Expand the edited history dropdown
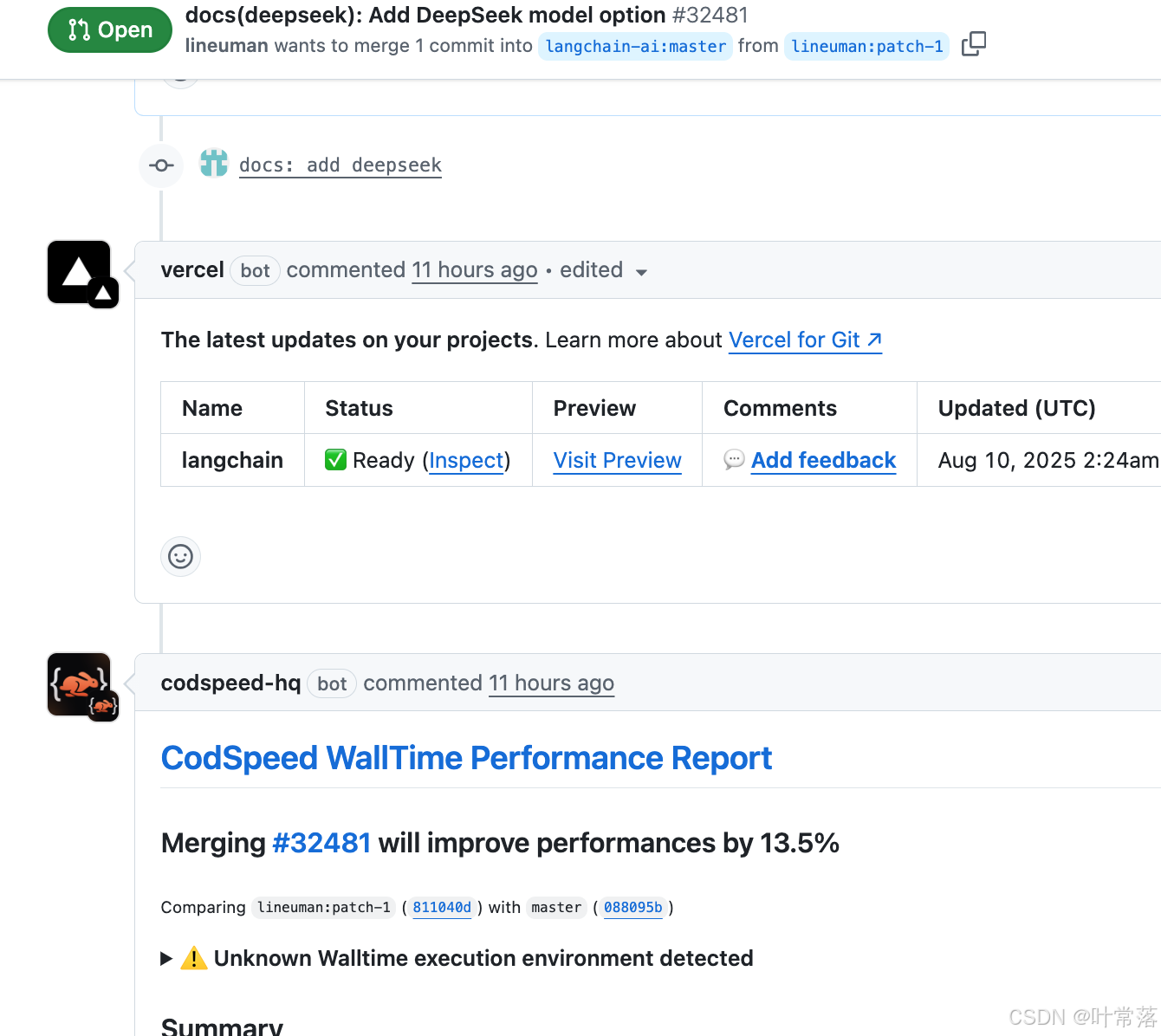The image size is (1161, 1036). pyautogui.click(x=604, y=270)
